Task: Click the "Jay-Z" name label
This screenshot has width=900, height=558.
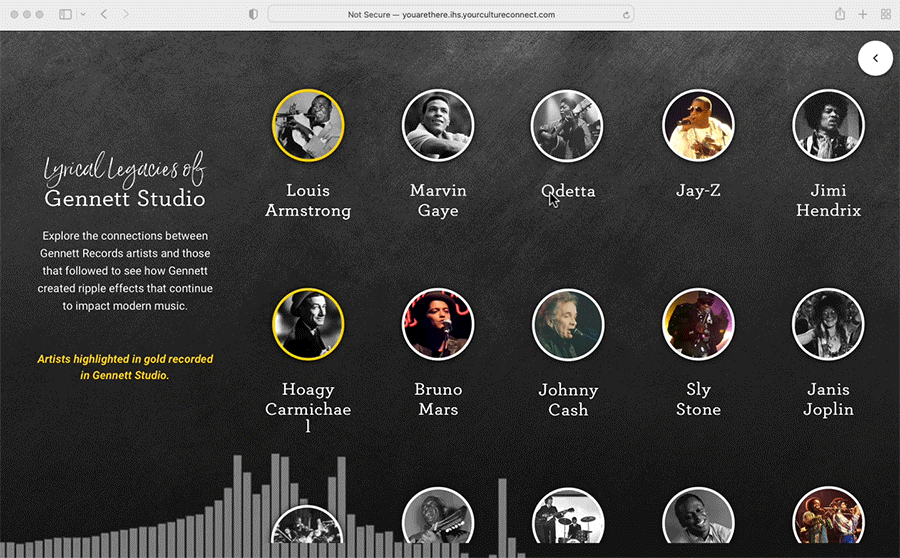Action: tap(698, 191)
